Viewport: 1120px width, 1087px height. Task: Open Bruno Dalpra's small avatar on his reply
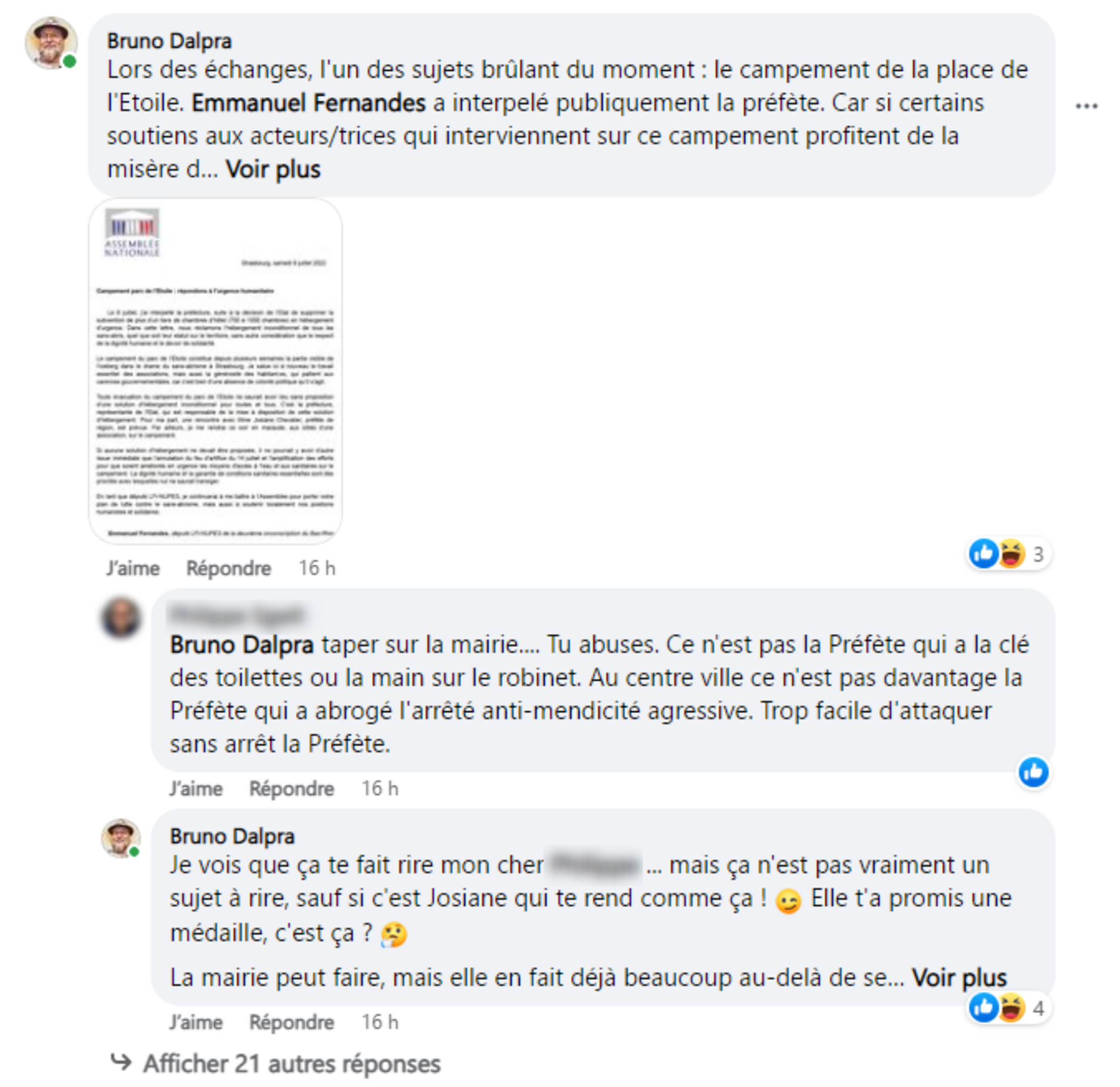[121, 839]
